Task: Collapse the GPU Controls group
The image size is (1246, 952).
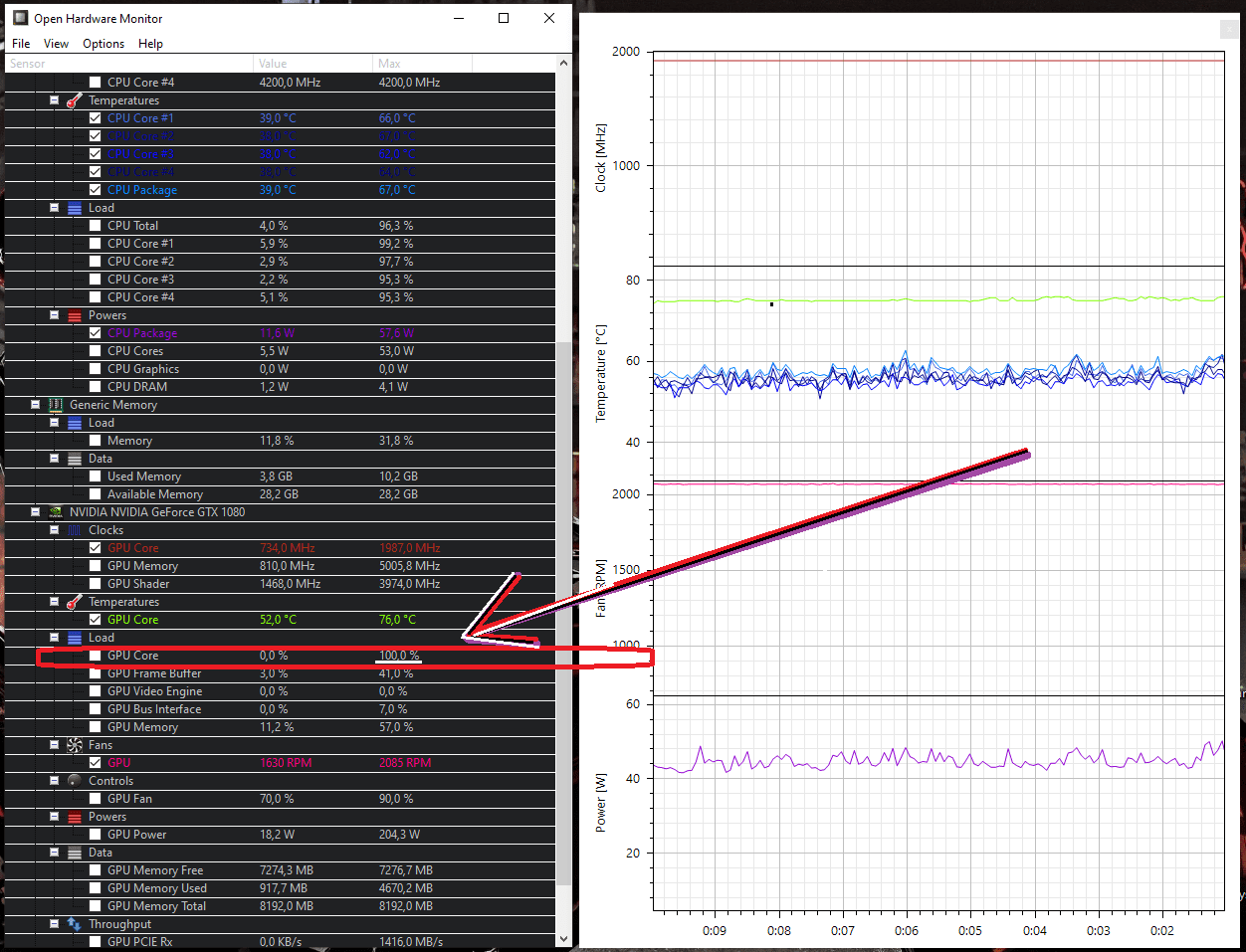Action: (55, 781)
